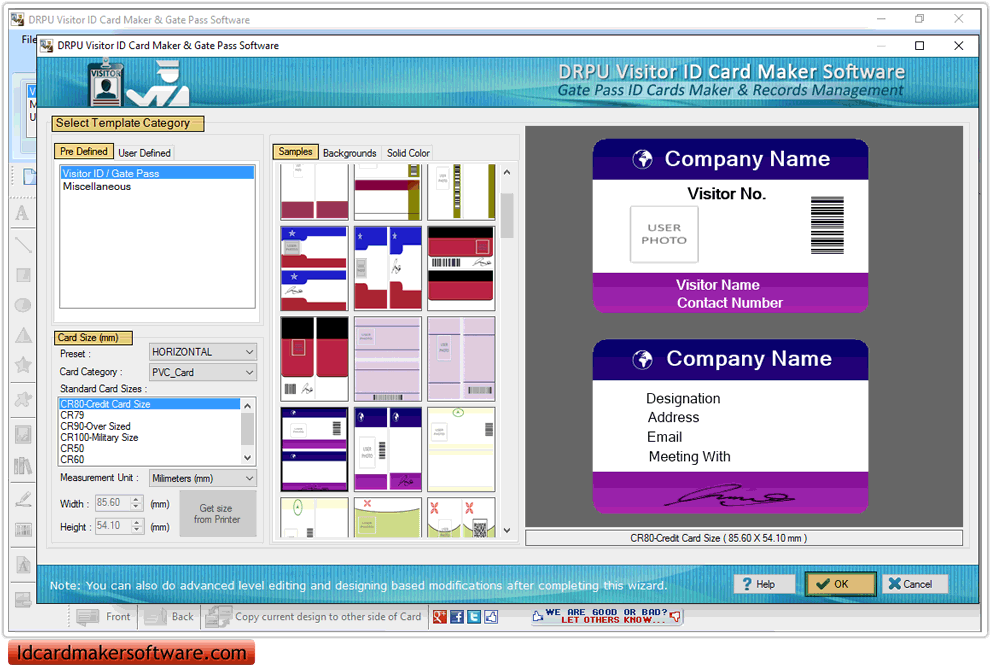Select the line tool in left toolbar
Viewport: 990px width, 665px height.
coord(23,244)
